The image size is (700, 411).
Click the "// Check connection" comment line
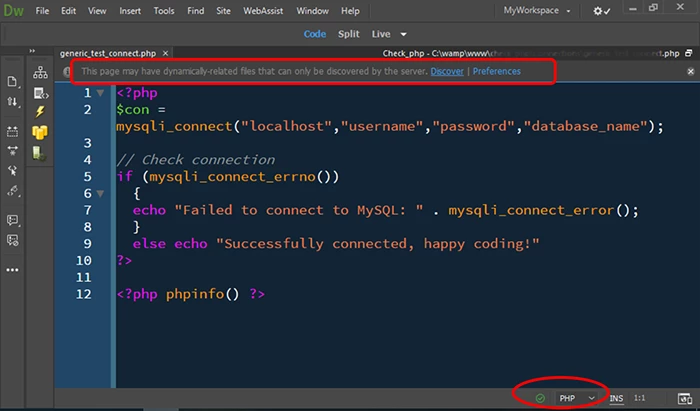click(196, 160)
